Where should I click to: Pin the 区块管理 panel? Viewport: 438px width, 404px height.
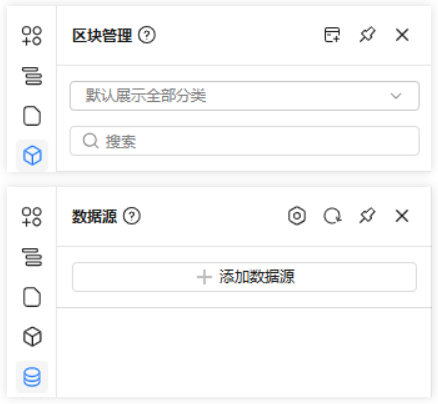[x=367, y=35]
